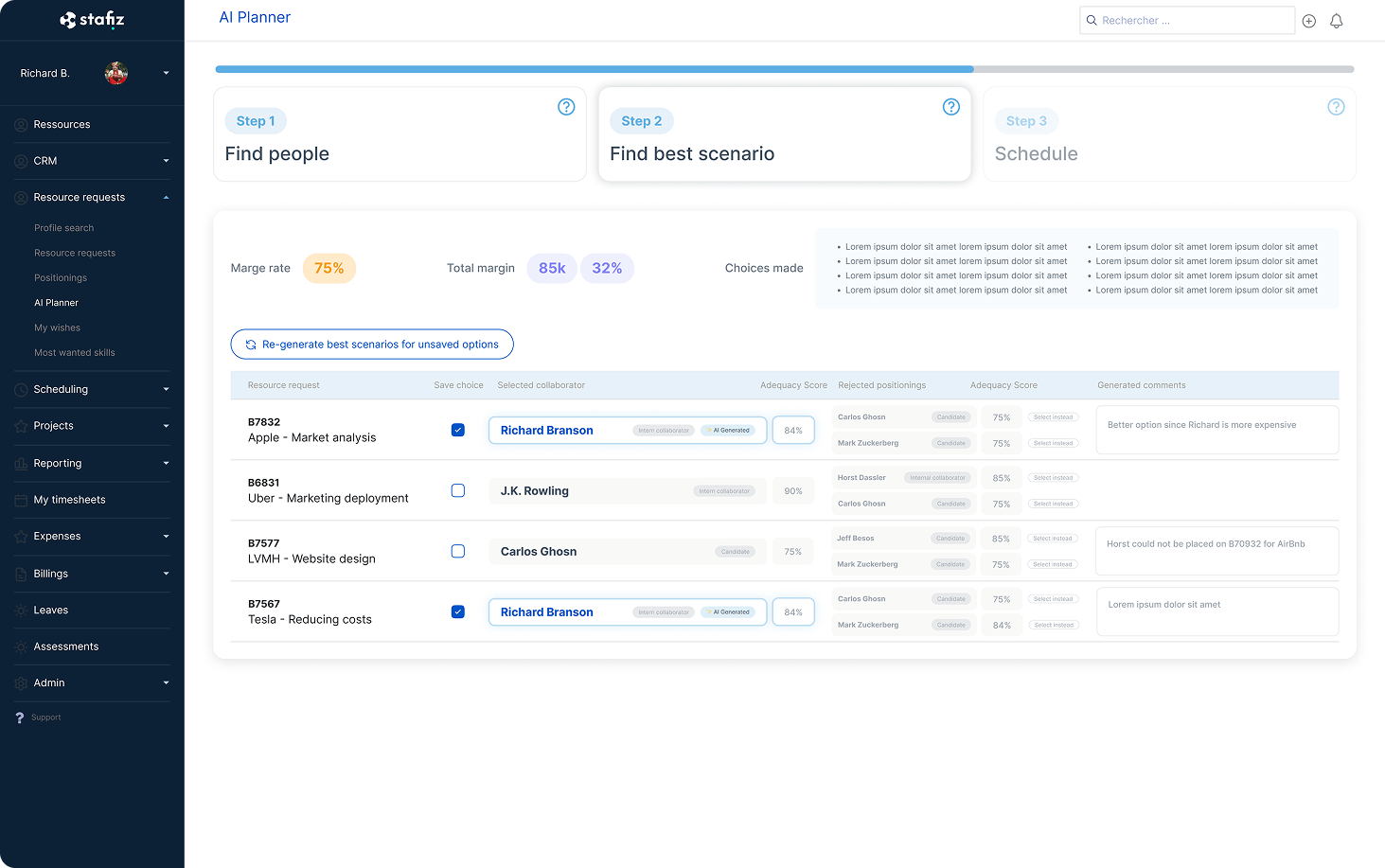Screen dimensions: 1385x868
Task: Open the Richard B. user dropdown arrow
Action: (166, 73)
